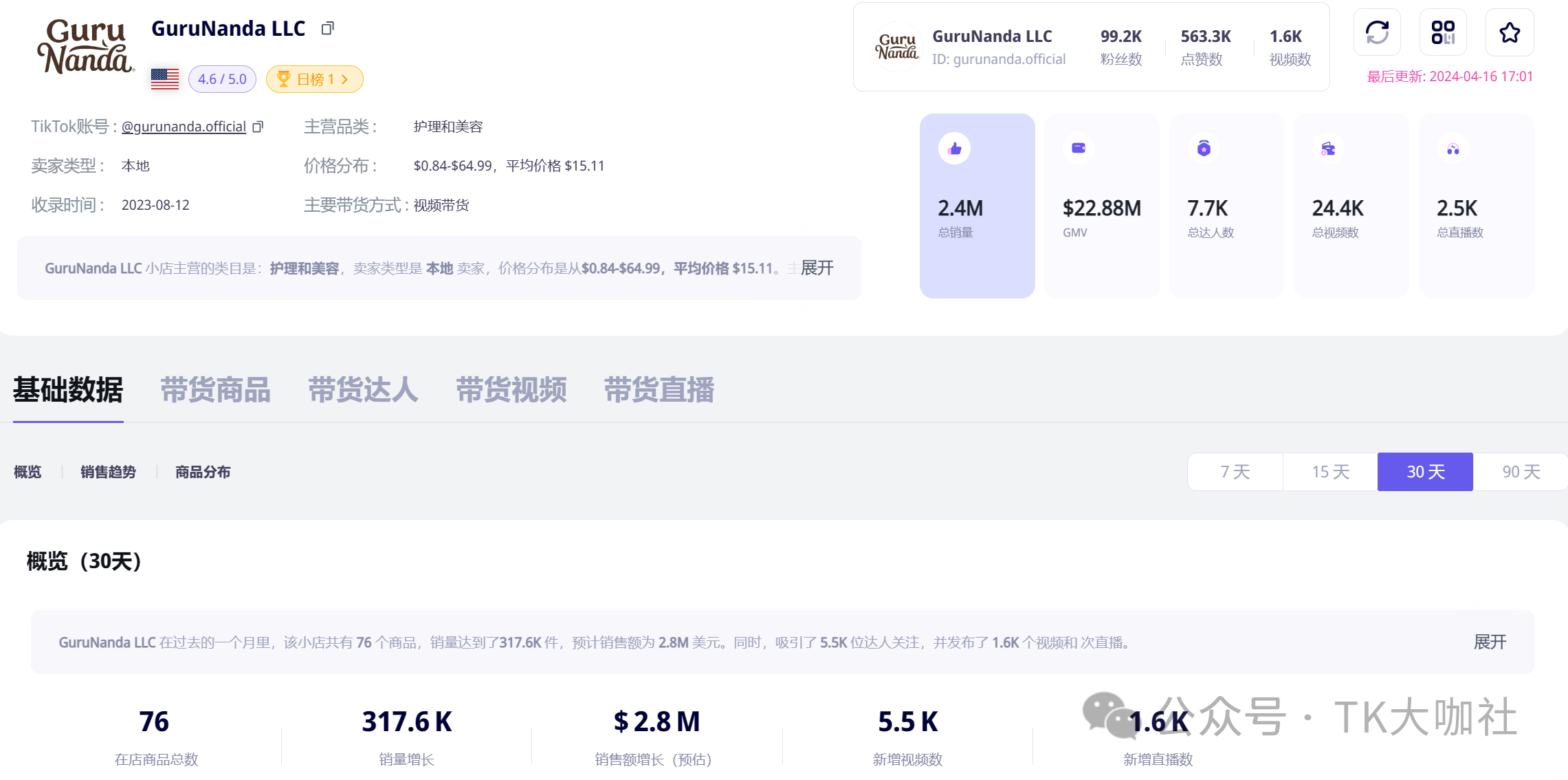1568x780 pixels.
Task: Switch to the 带货商品 tab
Action: coord(215,390)
